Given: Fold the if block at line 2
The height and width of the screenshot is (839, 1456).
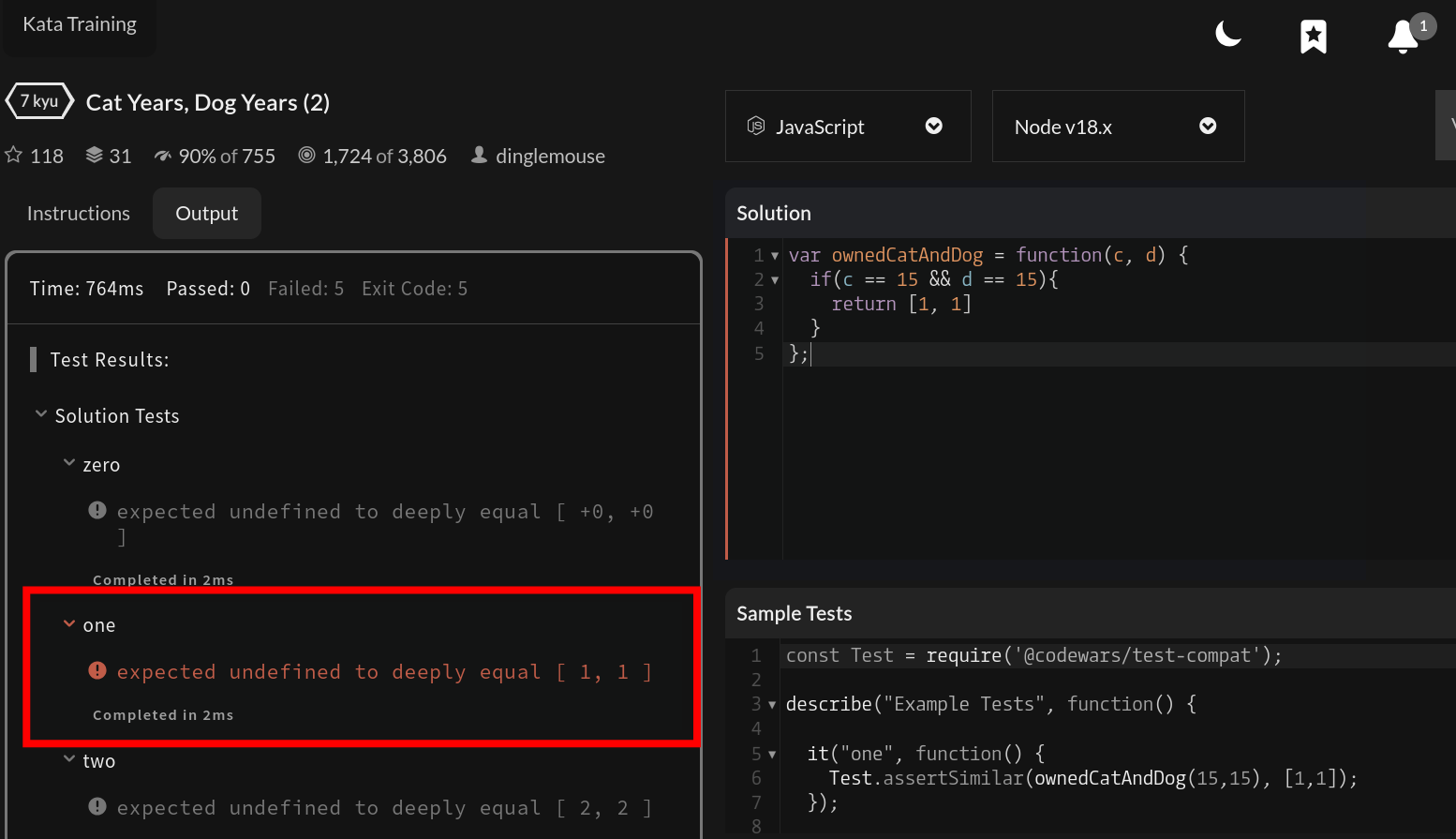Looking at the screenshot, I should tap(775, 280).
